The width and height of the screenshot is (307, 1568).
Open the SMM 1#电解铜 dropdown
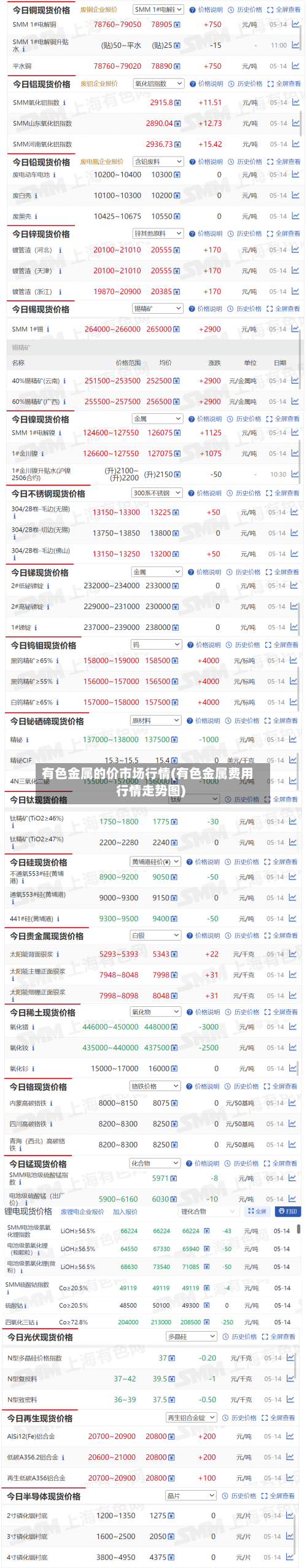click(x=158, y=10)
